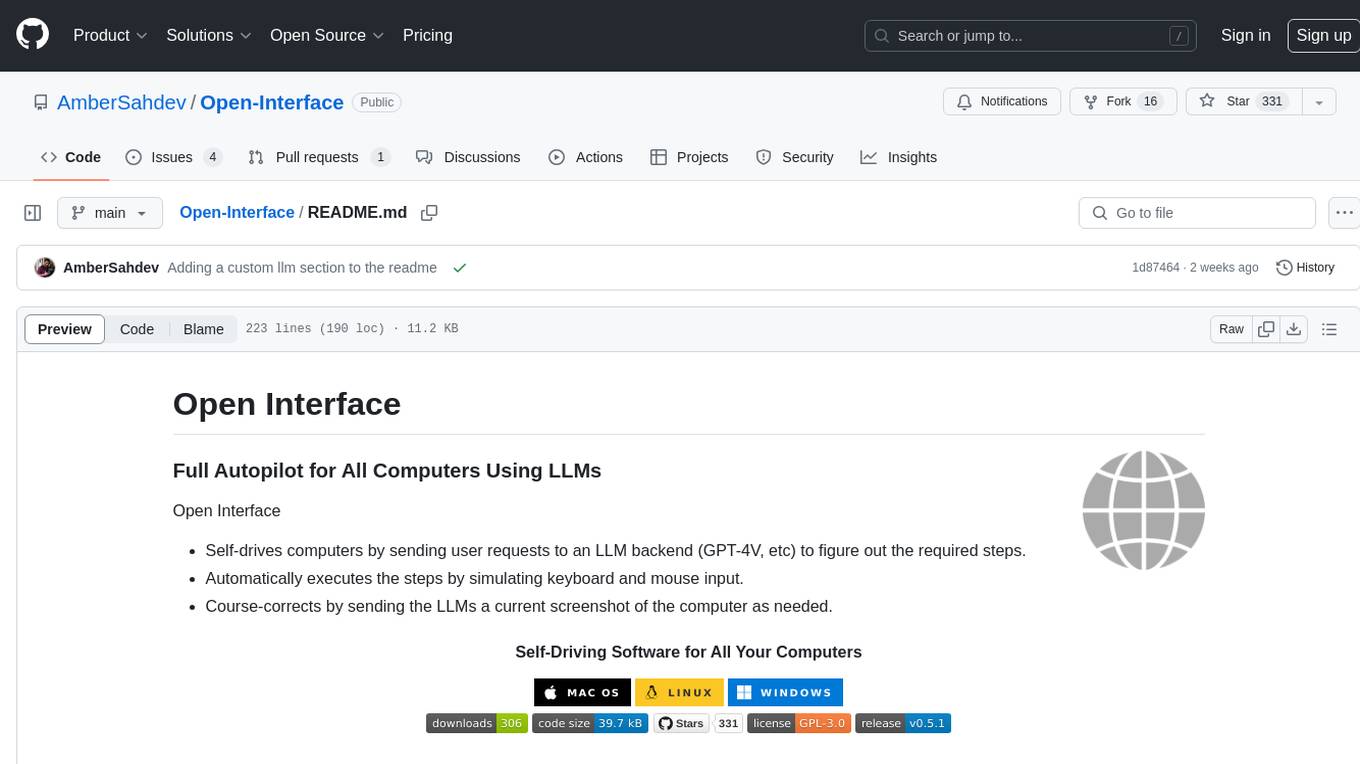Screen dimensions: 1360x764
Task: Open the Discussions tab
Action: 468,157
